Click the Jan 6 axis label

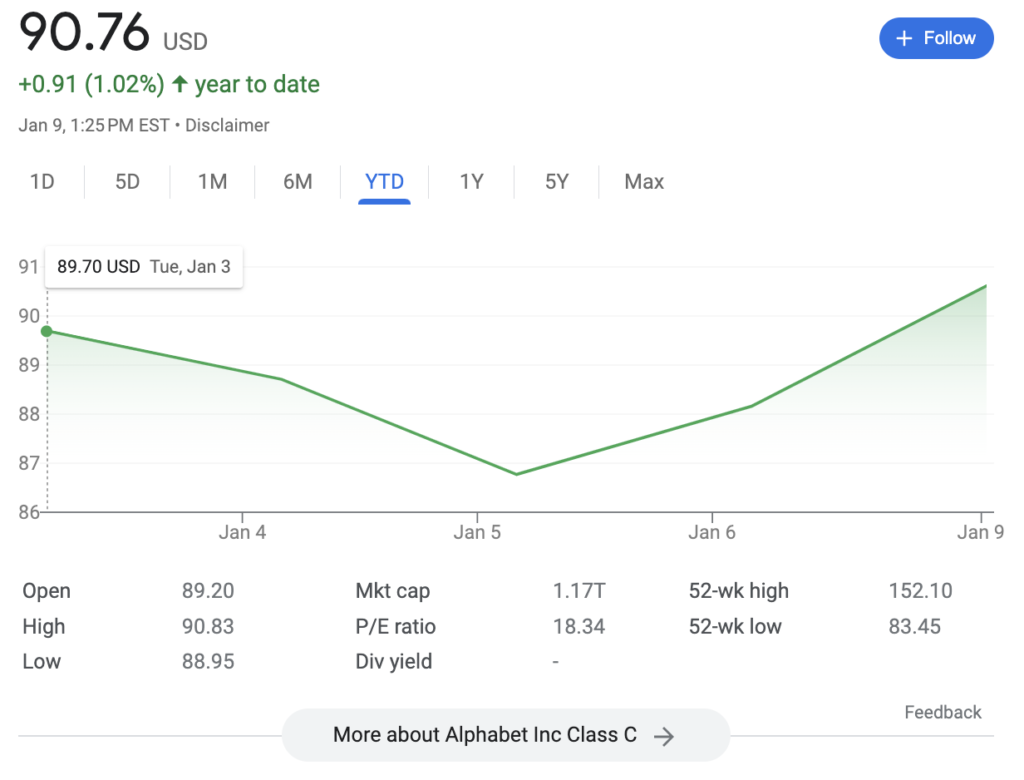[712, 532]
